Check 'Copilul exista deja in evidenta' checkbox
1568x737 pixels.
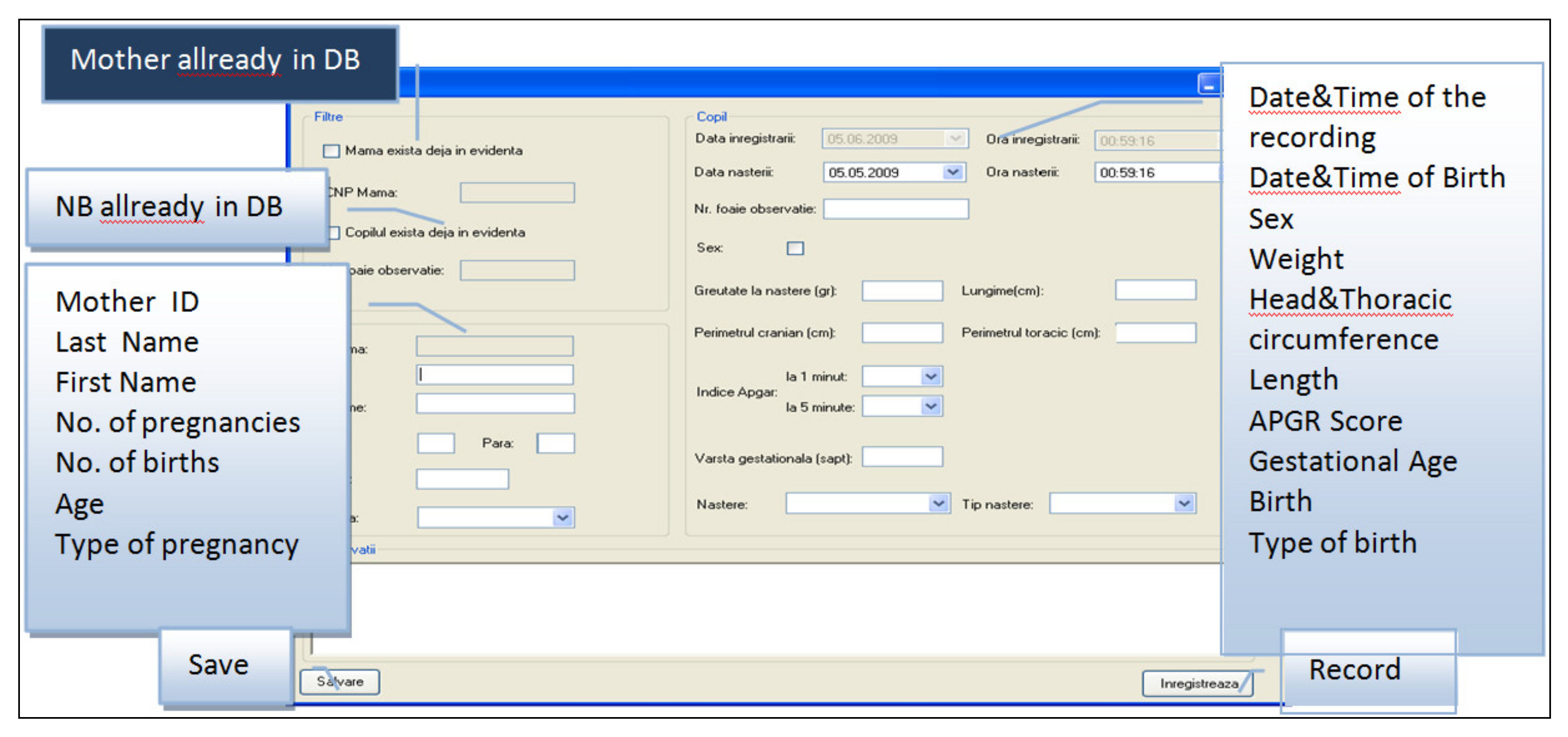[334, 233]
